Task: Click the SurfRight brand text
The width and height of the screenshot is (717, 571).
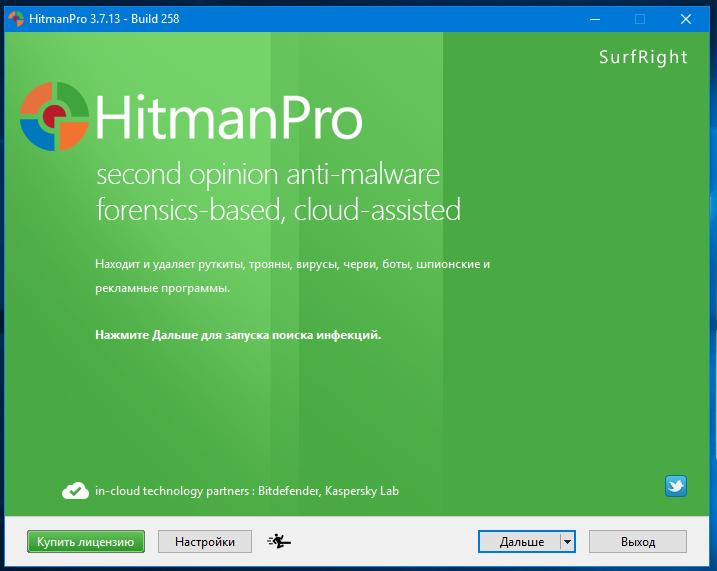Action: coord(643,57)
